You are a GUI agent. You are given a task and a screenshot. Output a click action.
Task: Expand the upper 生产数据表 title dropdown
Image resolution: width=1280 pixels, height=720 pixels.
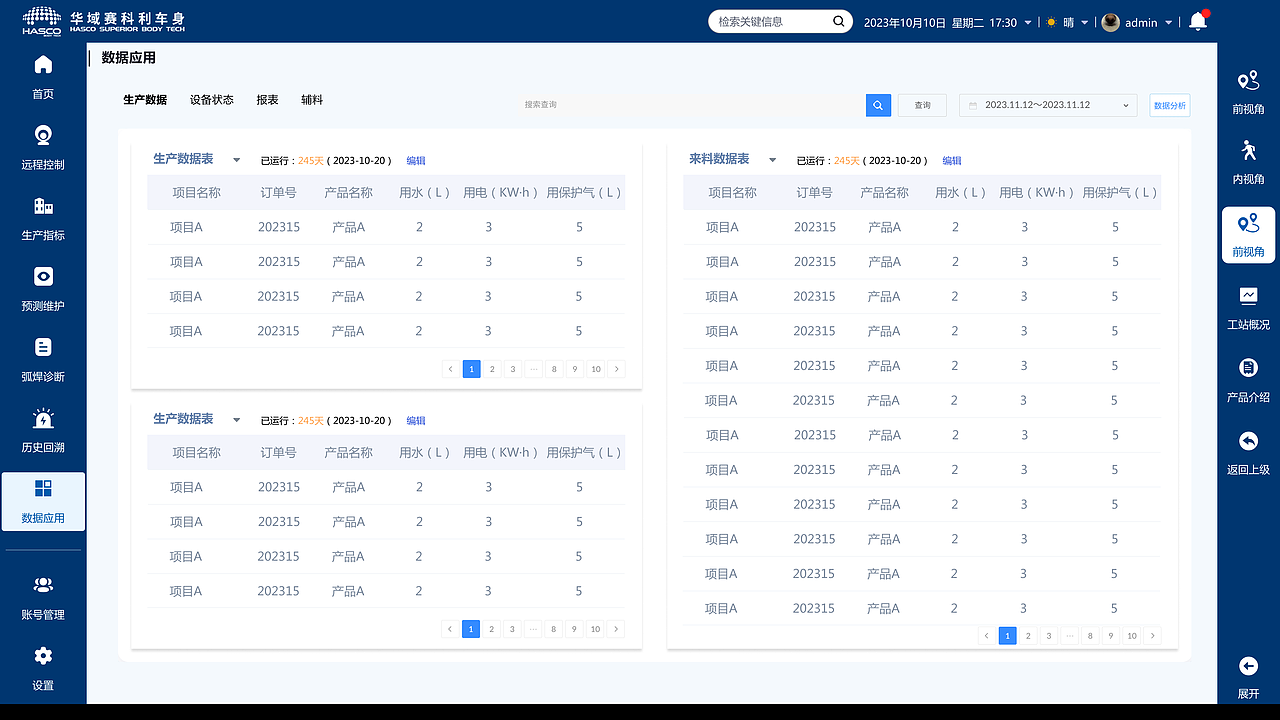pyautogui.click(x=236, y=160)
